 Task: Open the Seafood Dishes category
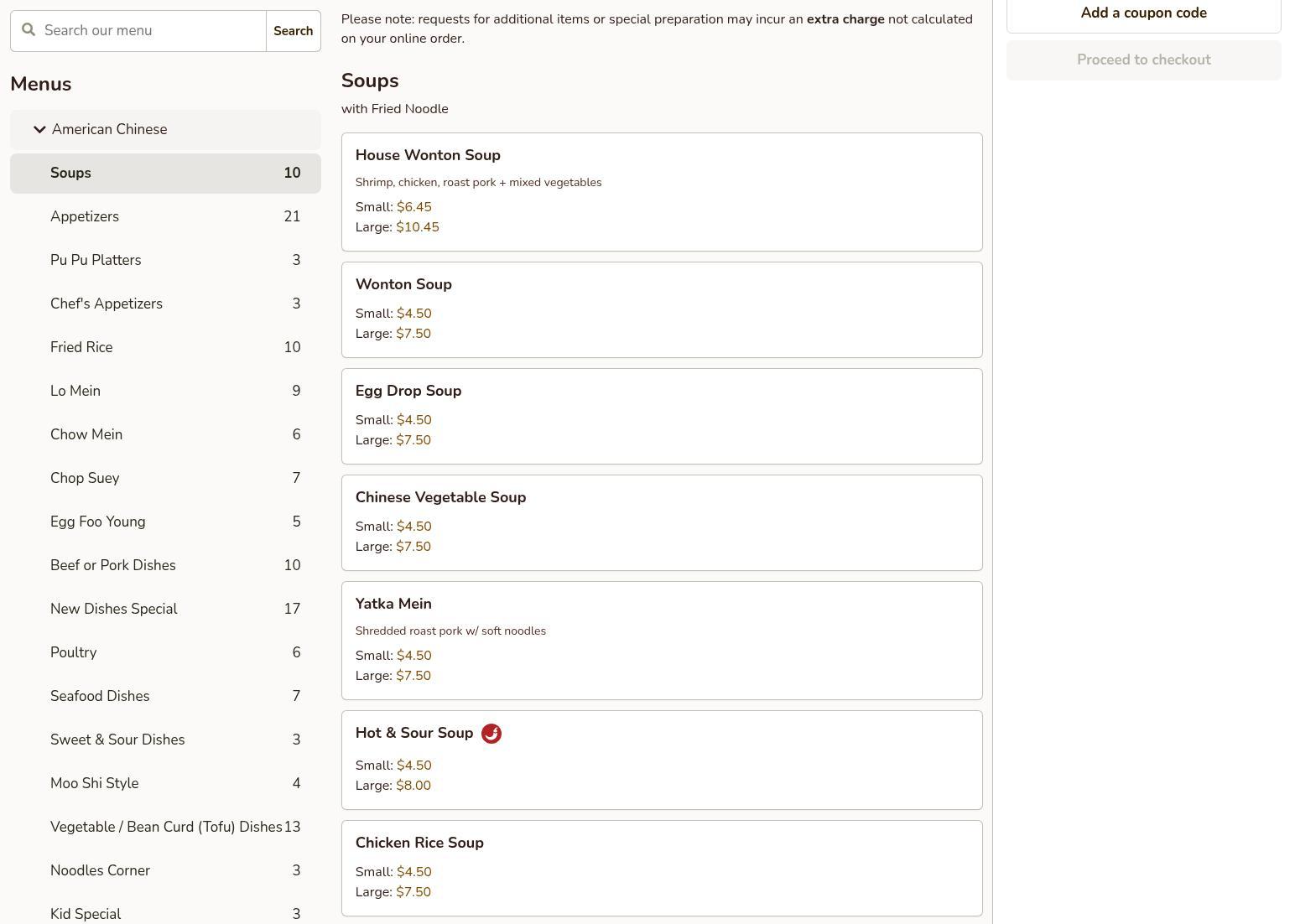tap(165, 697)
